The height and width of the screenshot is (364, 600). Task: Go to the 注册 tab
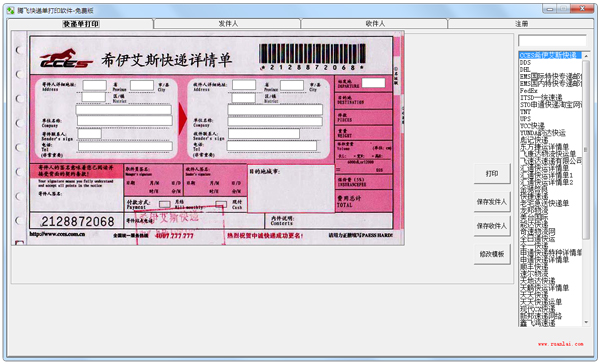(521, 24)
